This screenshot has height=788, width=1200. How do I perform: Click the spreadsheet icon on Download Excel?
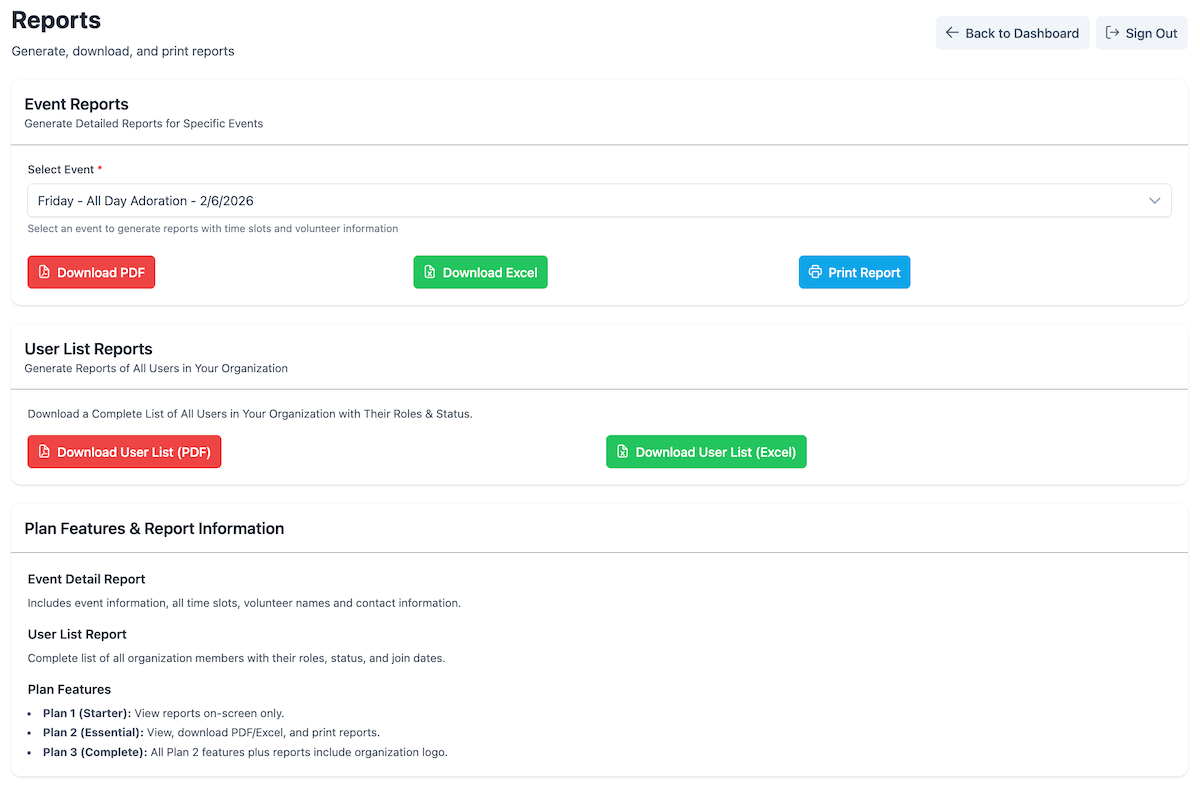click(x=430, y=272)
